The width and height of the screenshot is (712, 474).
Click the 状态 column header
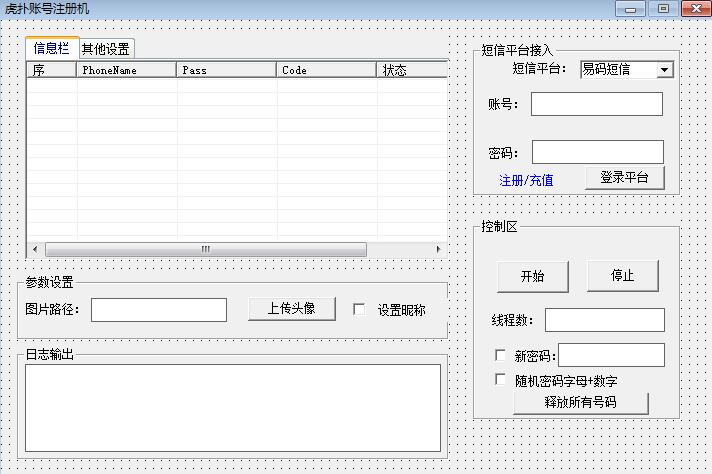click(x=412, y=70)
